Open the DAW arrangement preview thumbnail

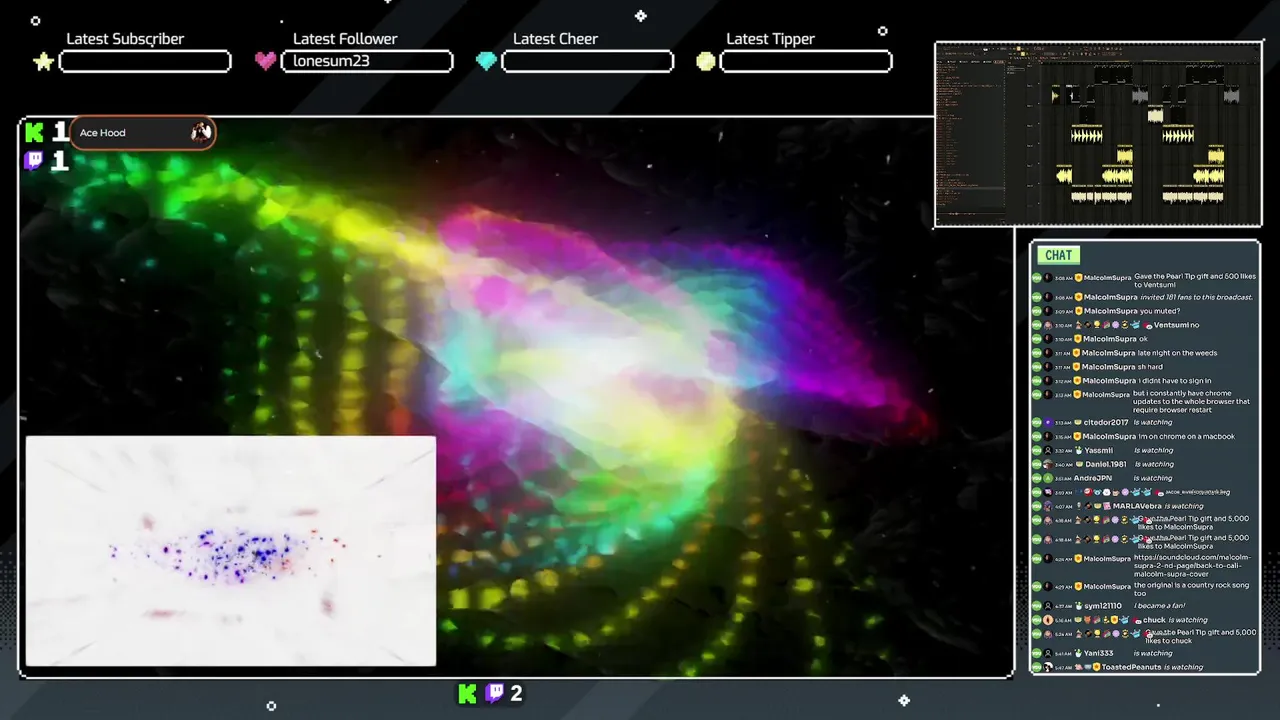coord(1098,135)
